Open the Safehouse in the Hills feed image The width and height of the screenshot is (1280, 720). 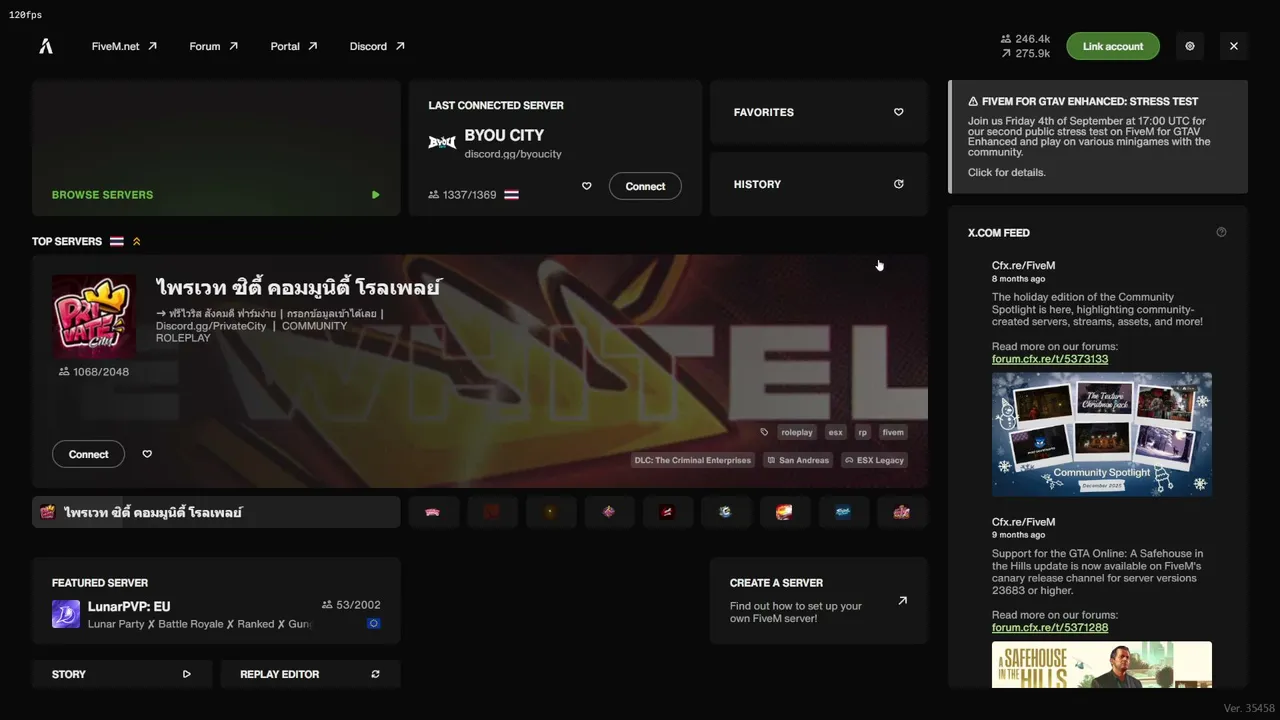(1102, 665)
